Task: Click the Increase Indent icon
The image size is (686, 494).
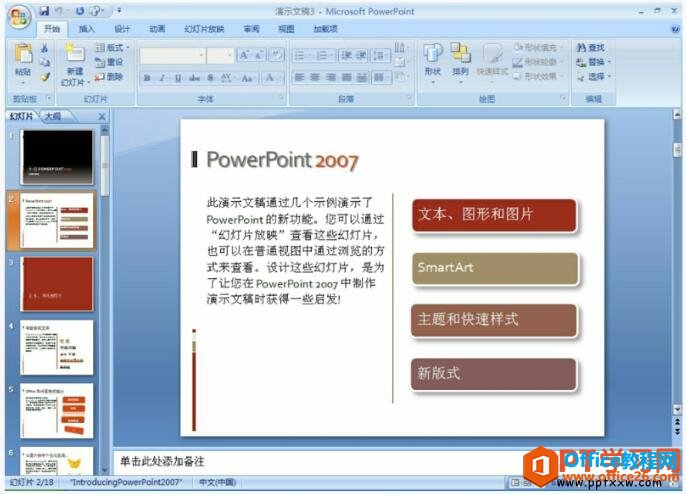Action: (x=361, y=55)
